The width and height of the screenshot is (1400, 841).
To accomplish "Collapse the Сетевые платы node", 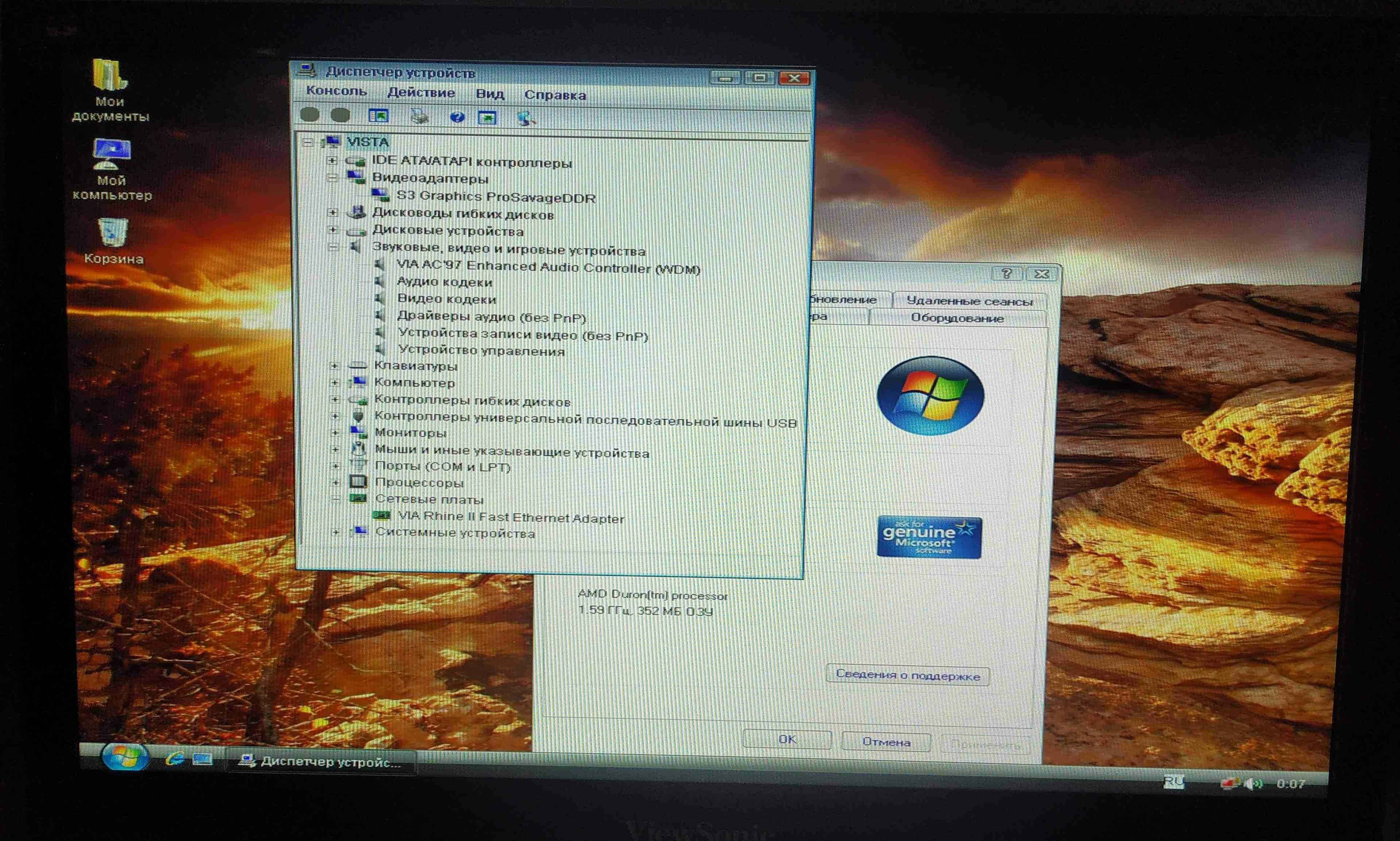I will [x=336, y=499].
